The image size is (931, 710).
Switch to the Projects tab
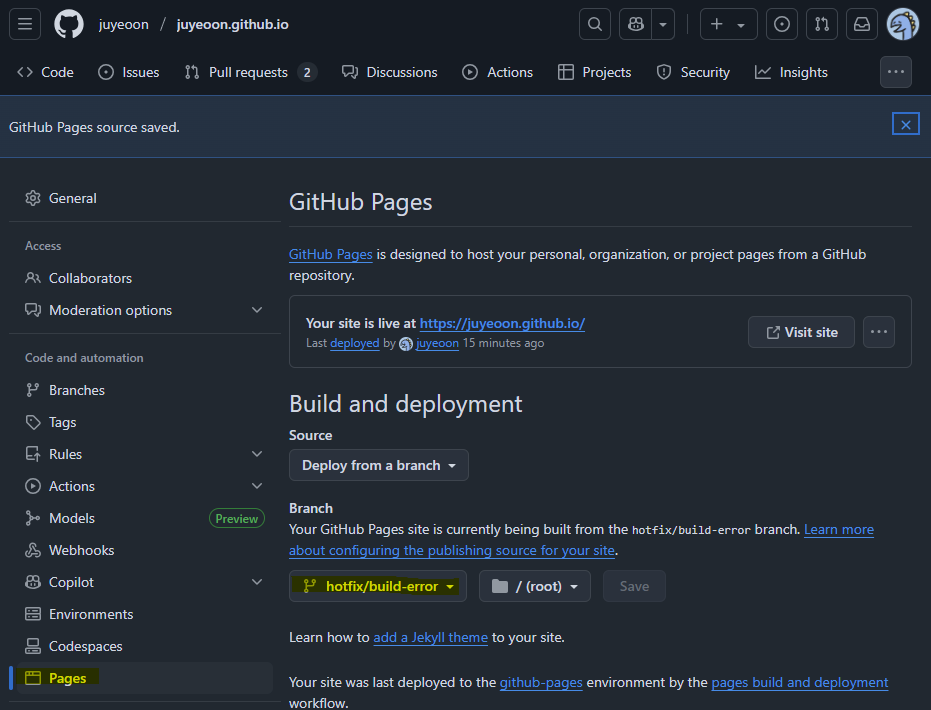click(x=595, y=72)
